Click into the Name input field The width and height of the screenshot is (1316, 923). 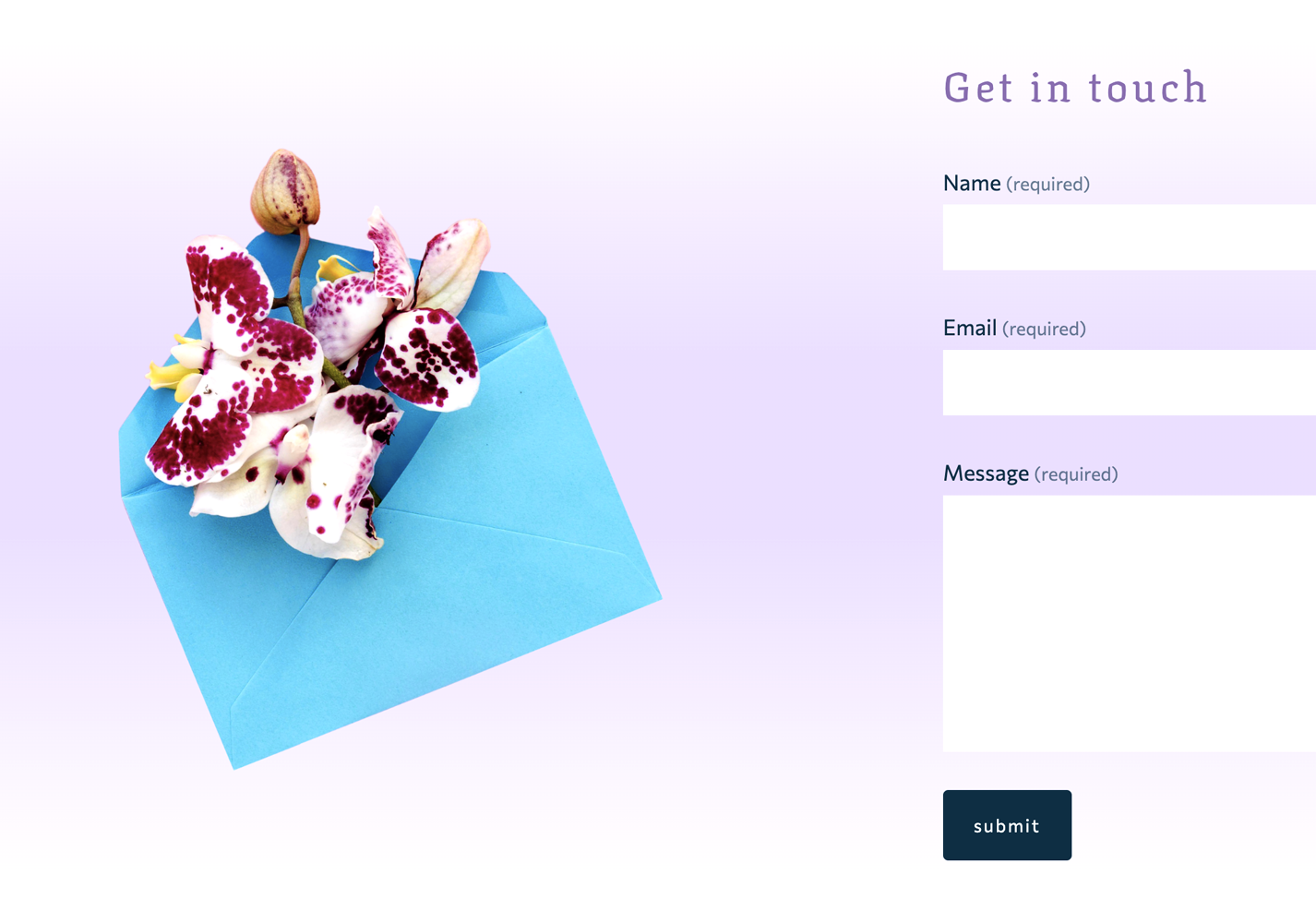(1130, 237)
